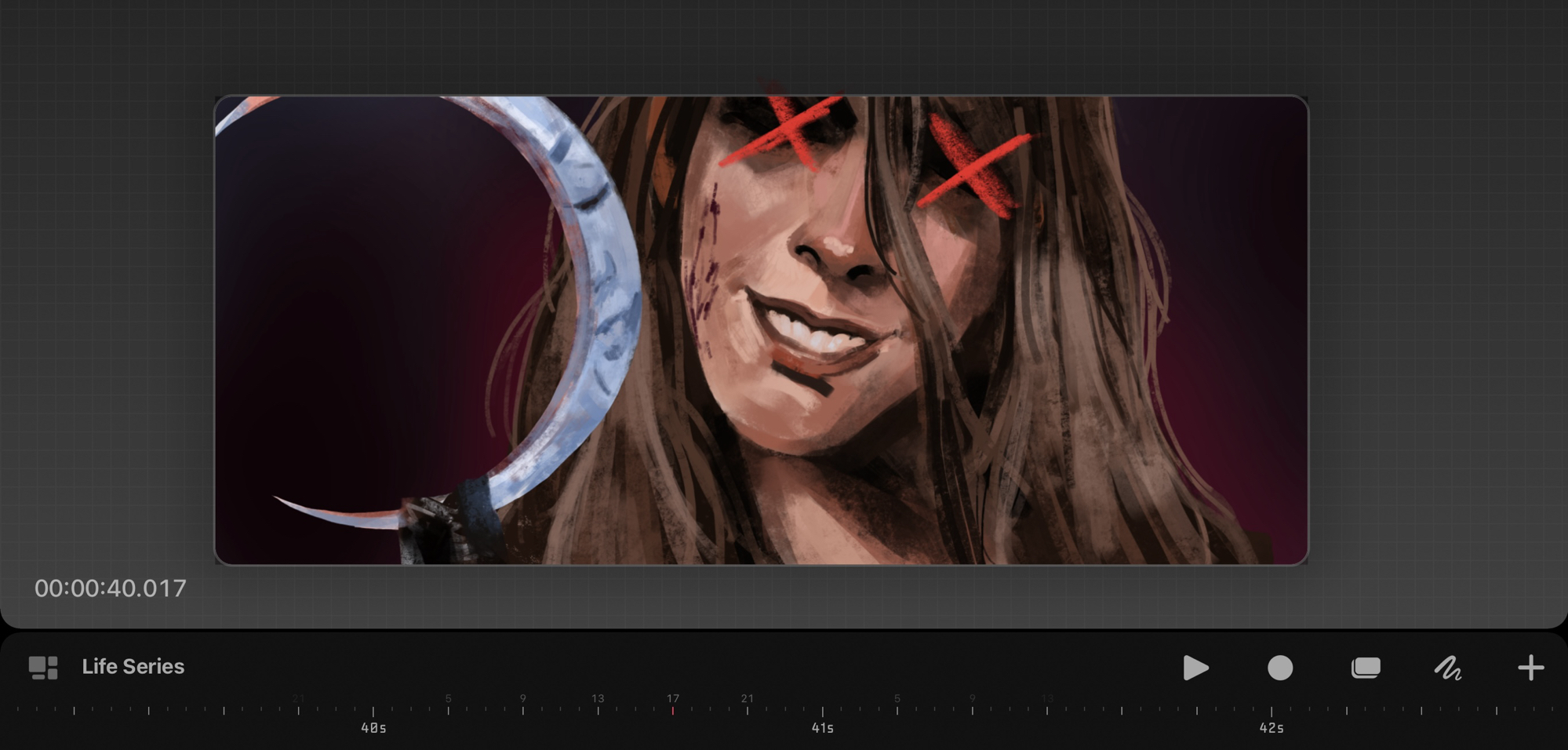The image size is (1568, 750).
Task: Enable Draw mode with the squiggle icon
Action: [x=1447, y=668]
